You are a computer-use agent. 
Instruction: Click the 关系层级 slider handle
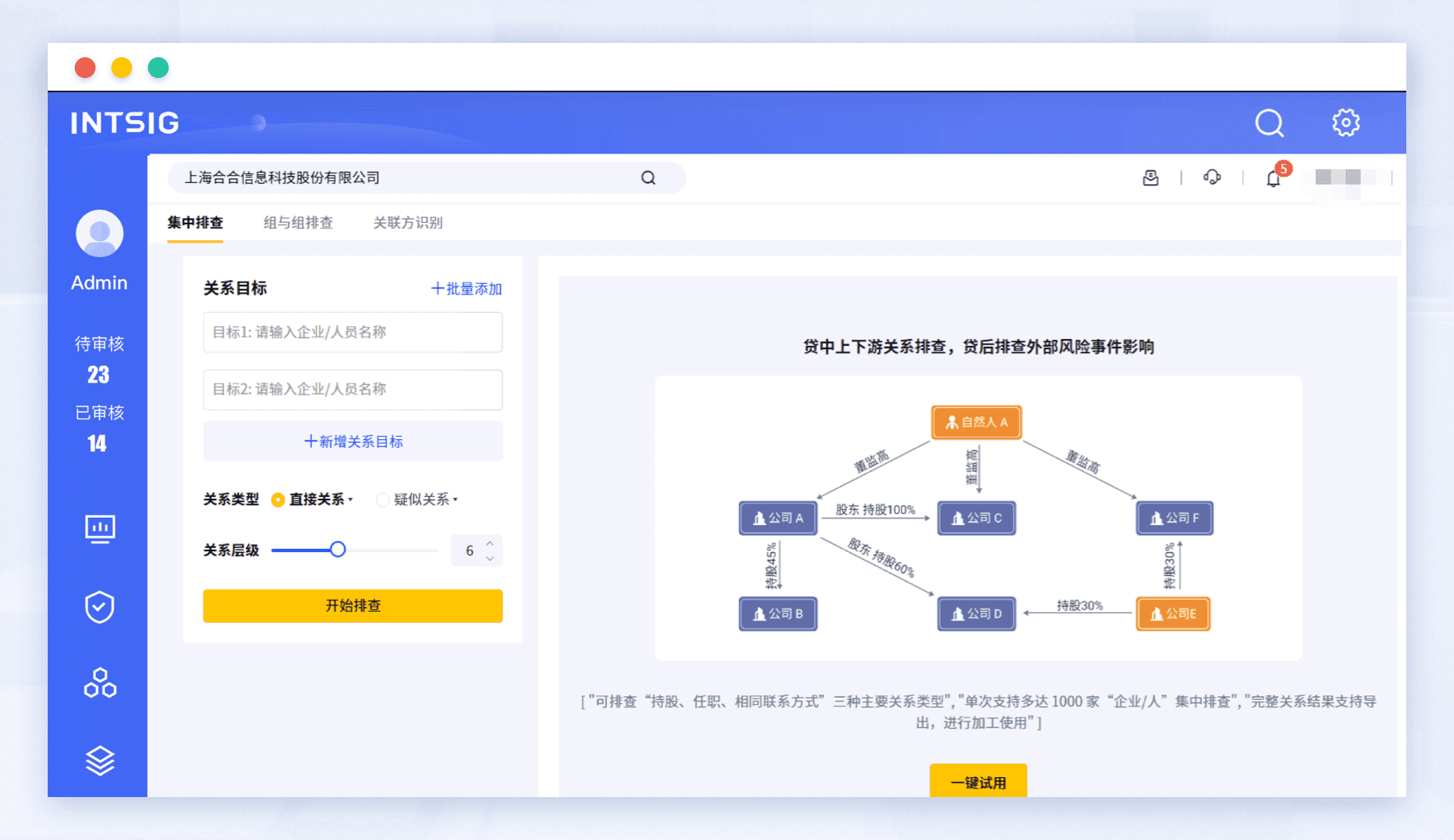tap(338, 550)
